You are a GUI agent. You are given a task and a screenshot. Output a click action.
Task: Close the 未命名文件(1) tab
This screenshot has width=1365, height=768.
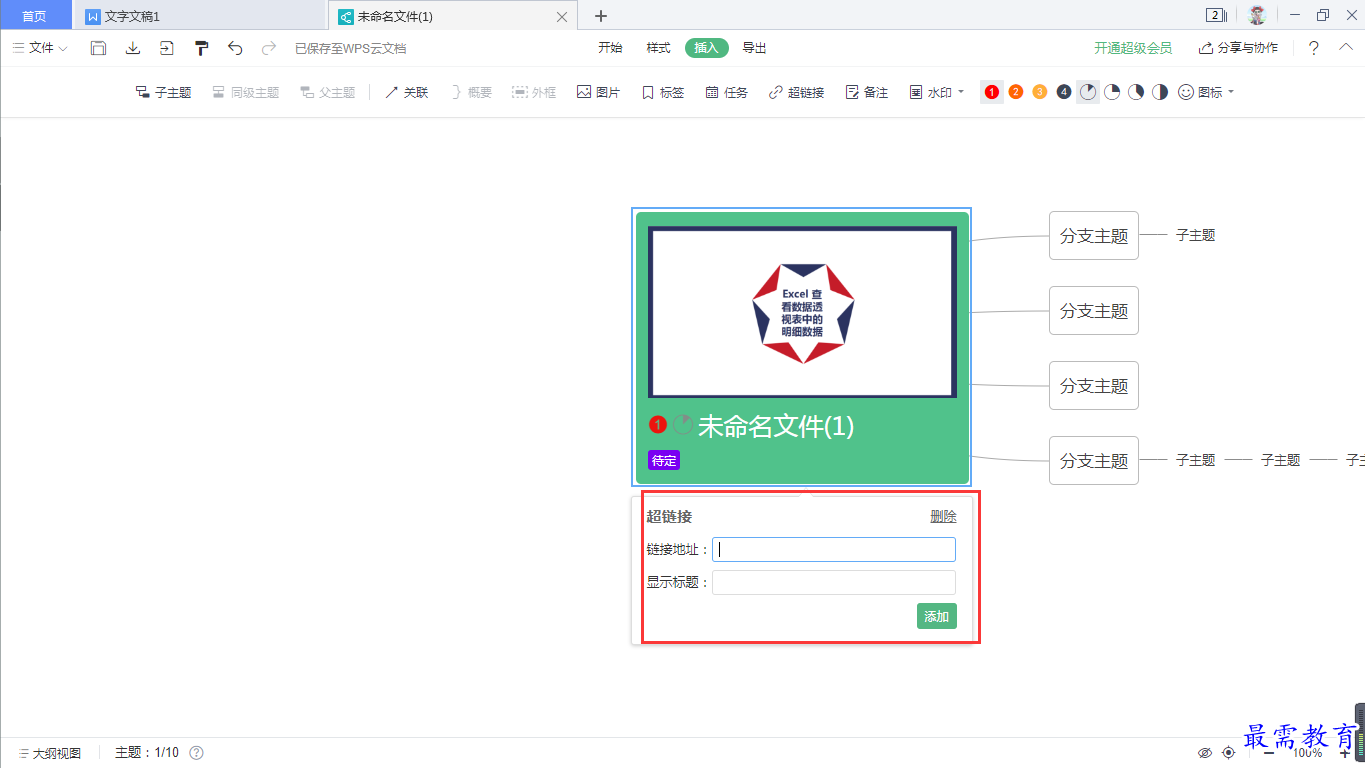pos(562,17)
